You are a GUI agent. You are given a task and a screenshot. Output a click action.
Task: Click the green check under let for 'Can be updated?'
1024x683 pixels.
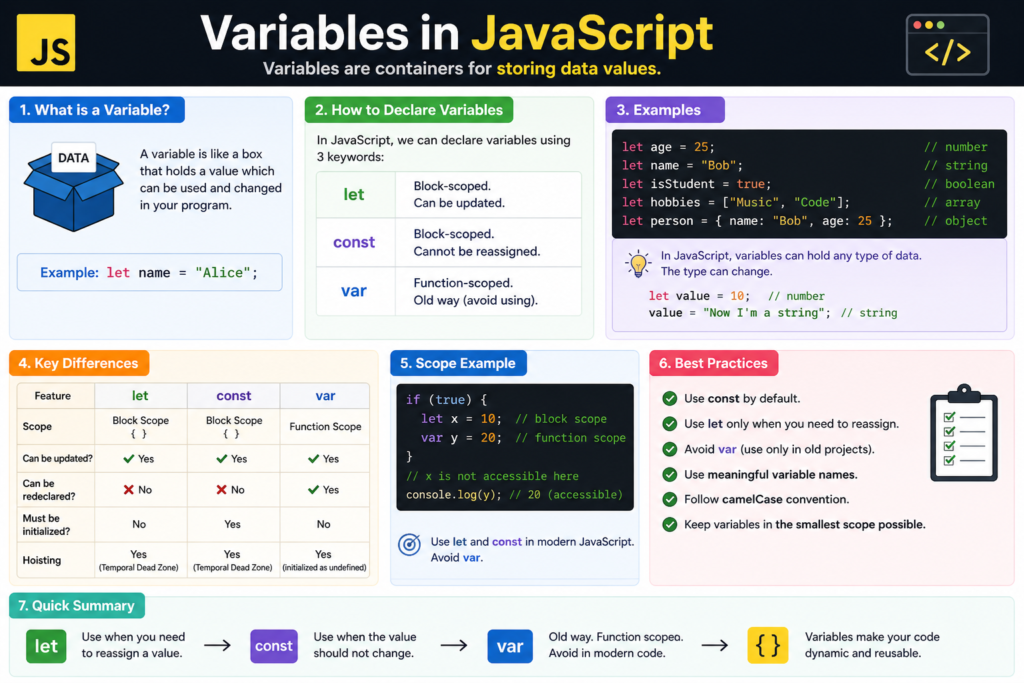(x=129, y=459)
